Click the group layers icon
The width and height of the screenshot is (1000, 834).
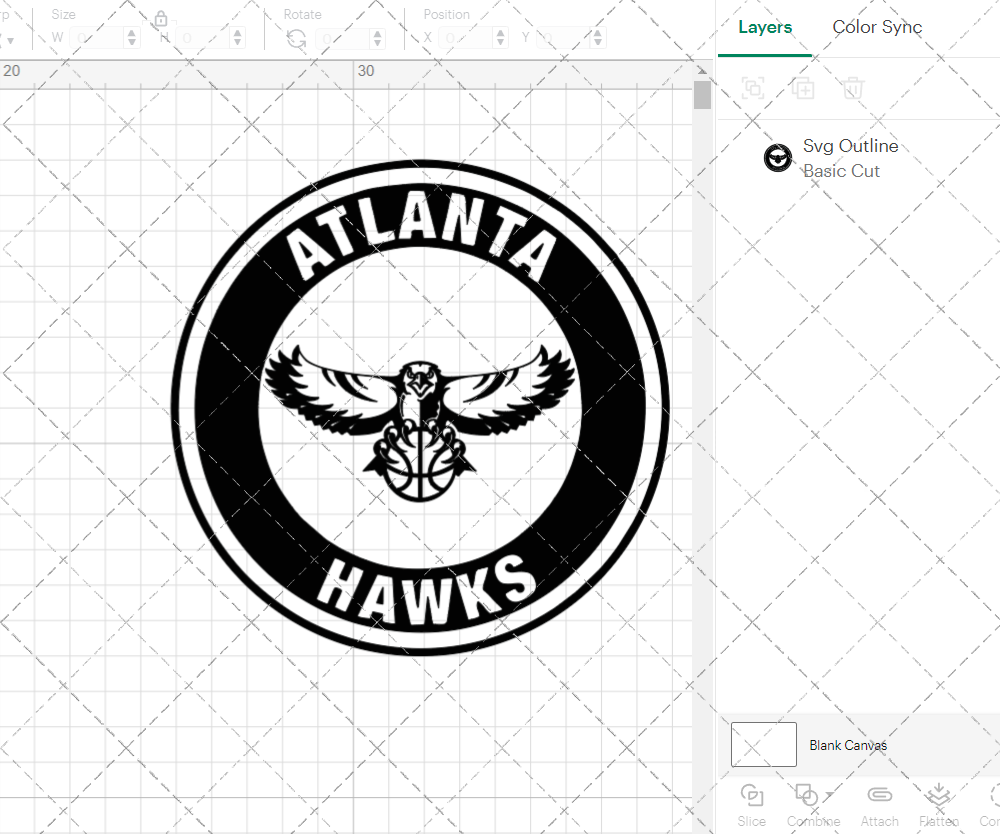point(752,88)
